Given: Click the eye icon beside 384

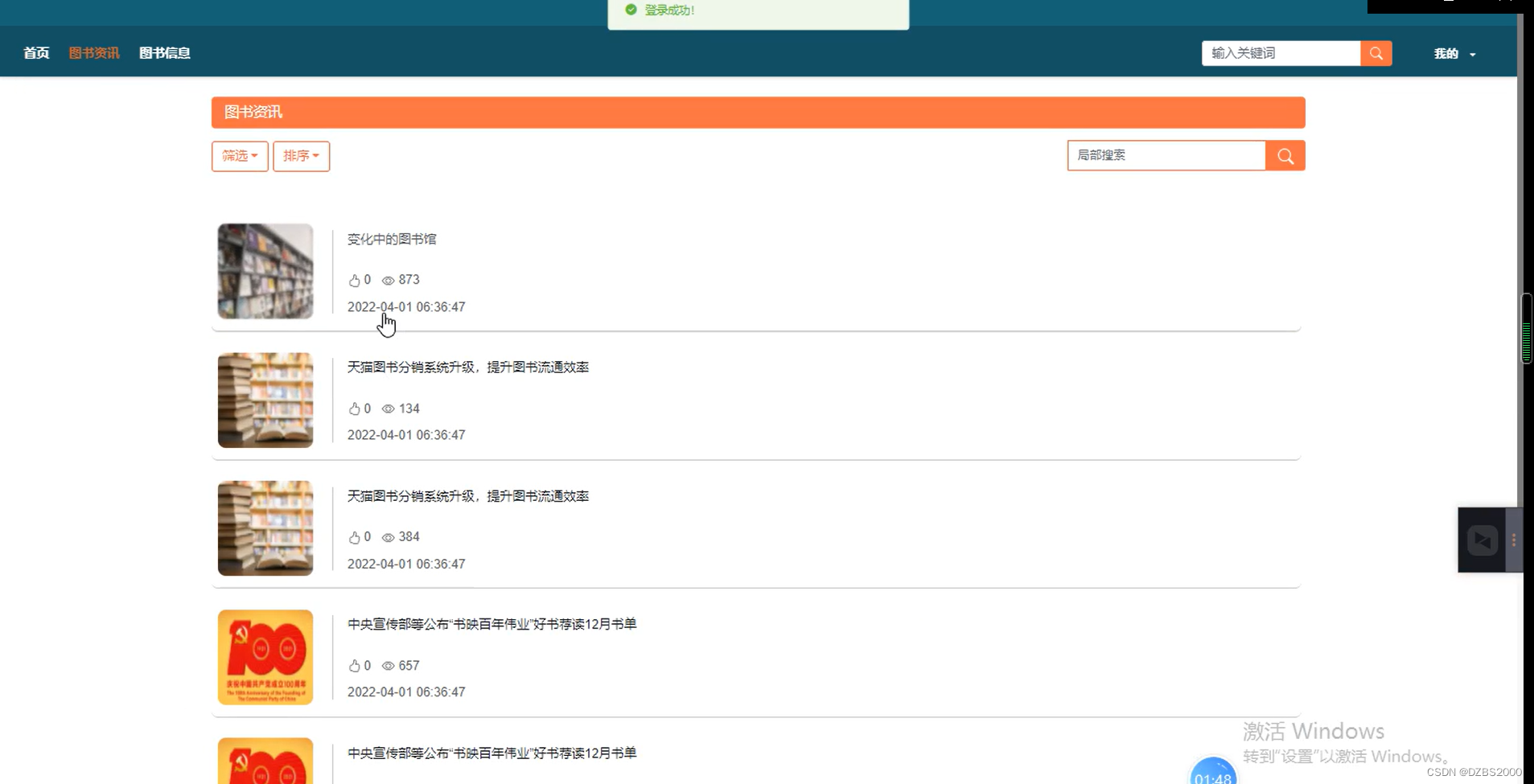Looking at the screenshot, I should point(388,537).
